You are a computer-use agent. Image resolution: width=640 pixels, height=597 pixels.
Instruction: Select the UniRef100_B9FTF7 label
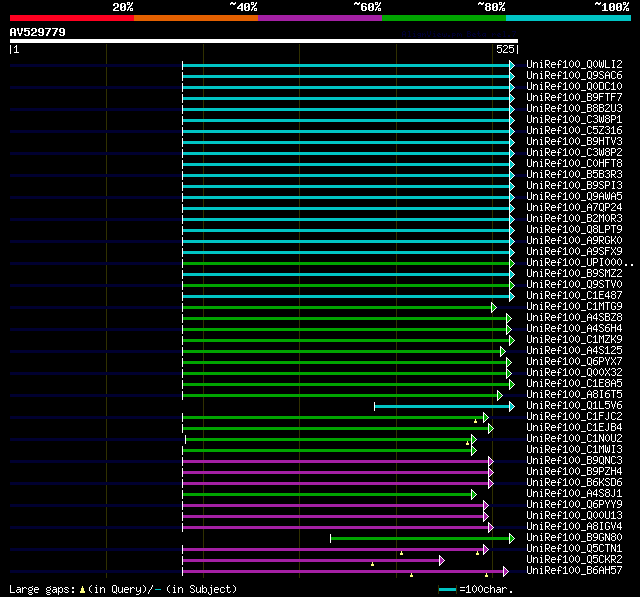574,98
